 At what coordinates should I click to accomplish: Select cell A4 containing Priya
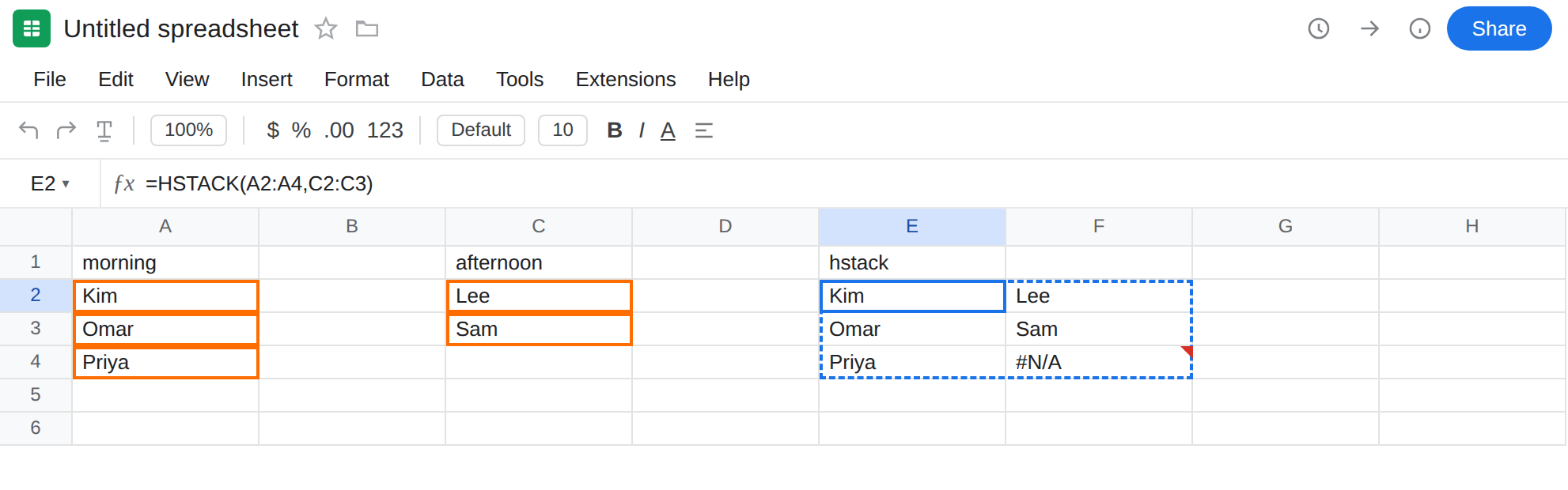tap(165, 362)
